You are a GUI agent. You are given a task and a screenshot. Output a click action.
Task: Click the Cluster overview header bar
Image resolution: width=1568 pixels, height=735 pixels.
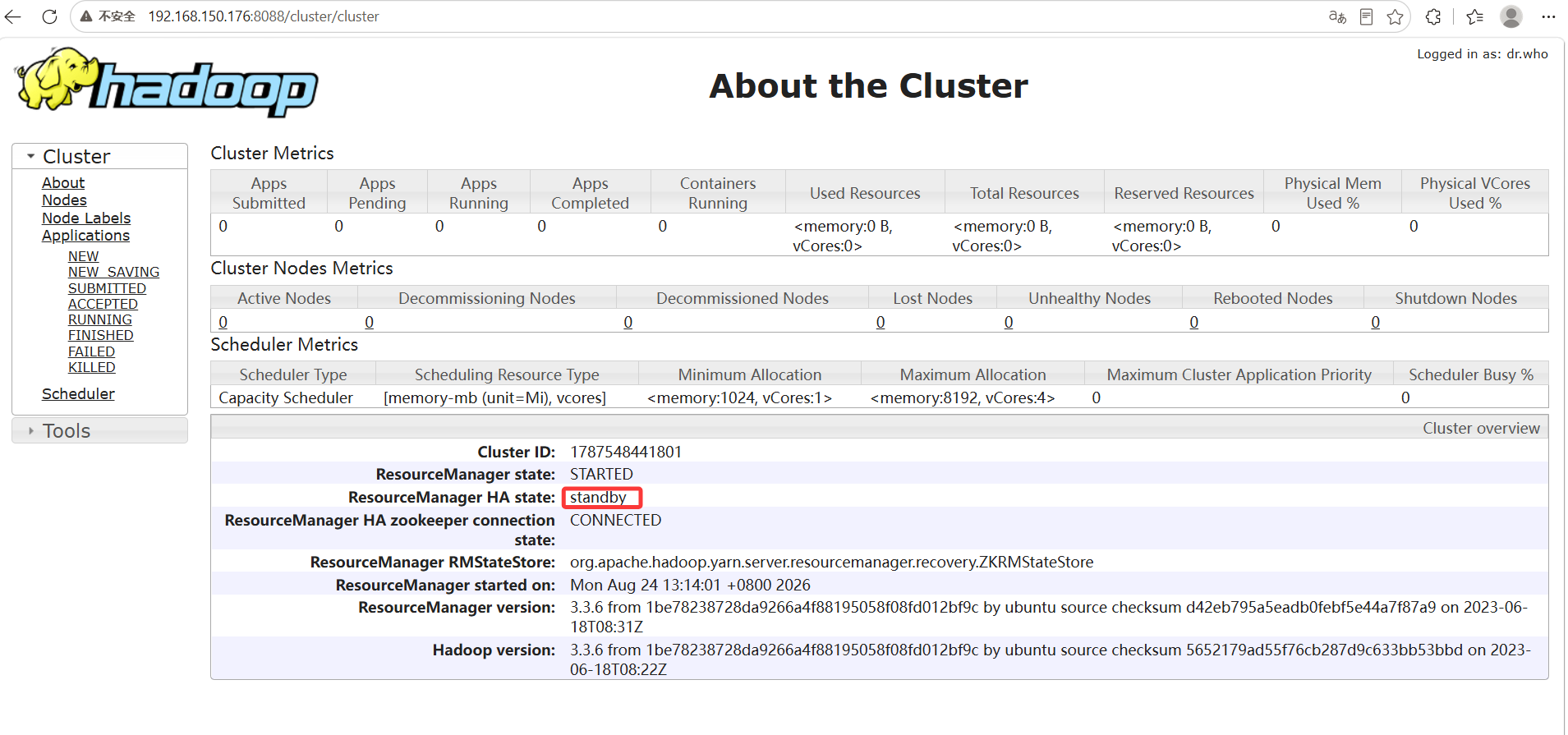pyautogui.click(x=880, y=428)
